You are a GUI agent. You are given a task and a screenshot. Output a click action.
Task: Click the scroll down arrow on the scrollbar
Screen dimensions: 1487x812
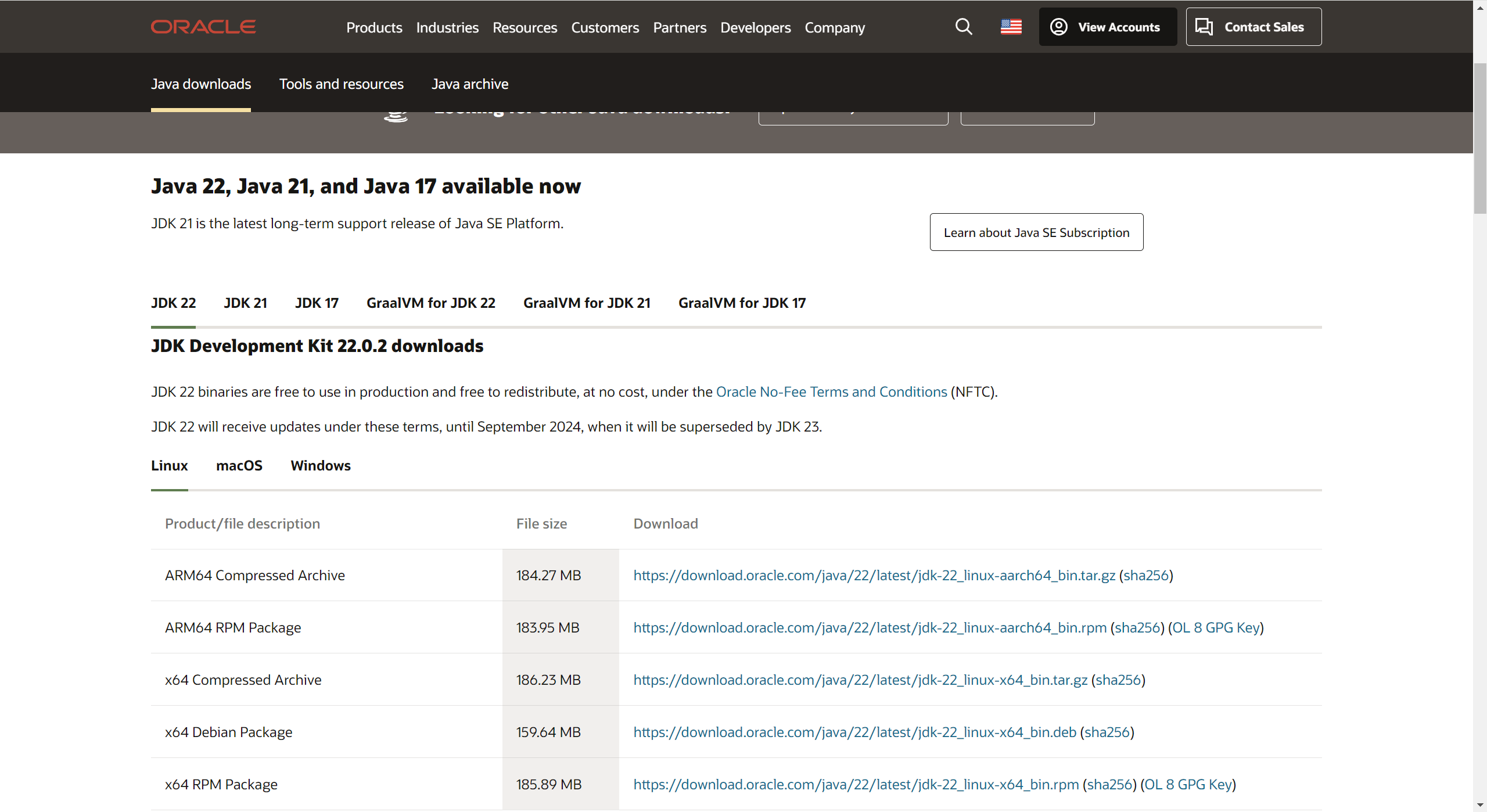coord(1479,806)
